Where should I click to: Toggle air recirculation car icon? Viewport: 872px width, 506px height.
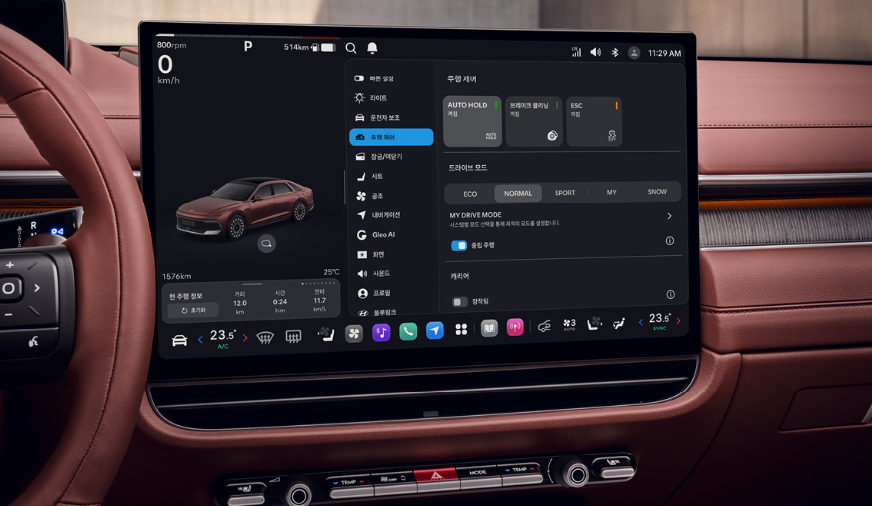544,326
